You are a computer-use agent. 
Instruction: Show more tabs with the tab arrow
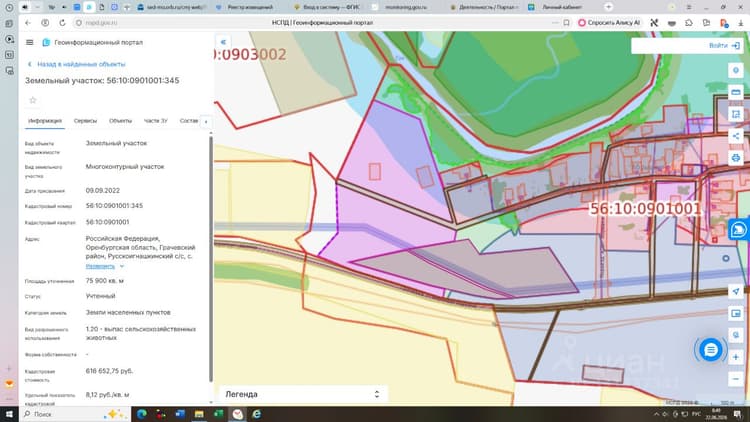(206, 122)
